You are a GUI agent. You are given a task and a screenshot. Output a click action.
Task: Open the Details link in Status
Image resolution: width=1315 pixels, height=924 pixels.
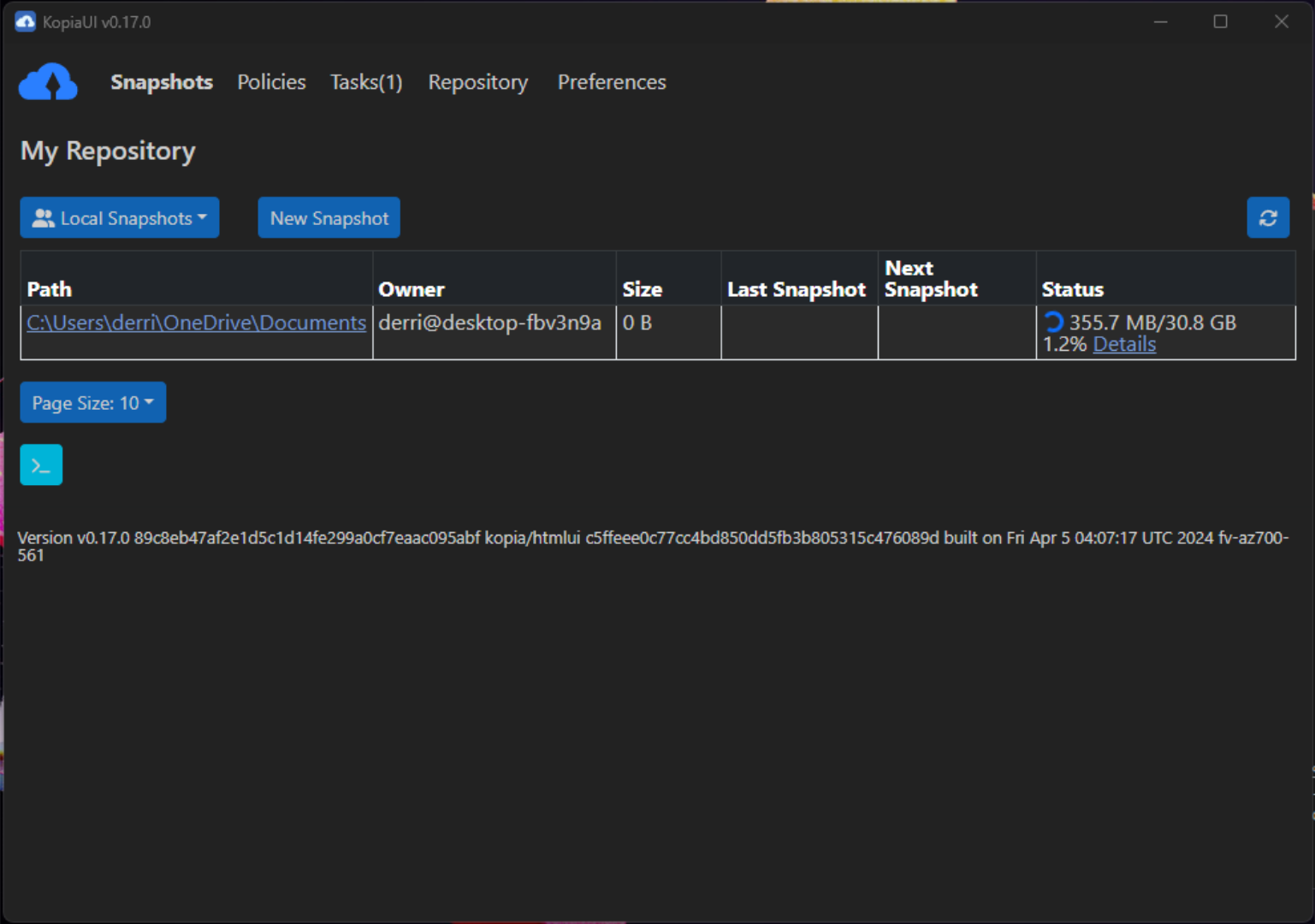point(1124,344)
